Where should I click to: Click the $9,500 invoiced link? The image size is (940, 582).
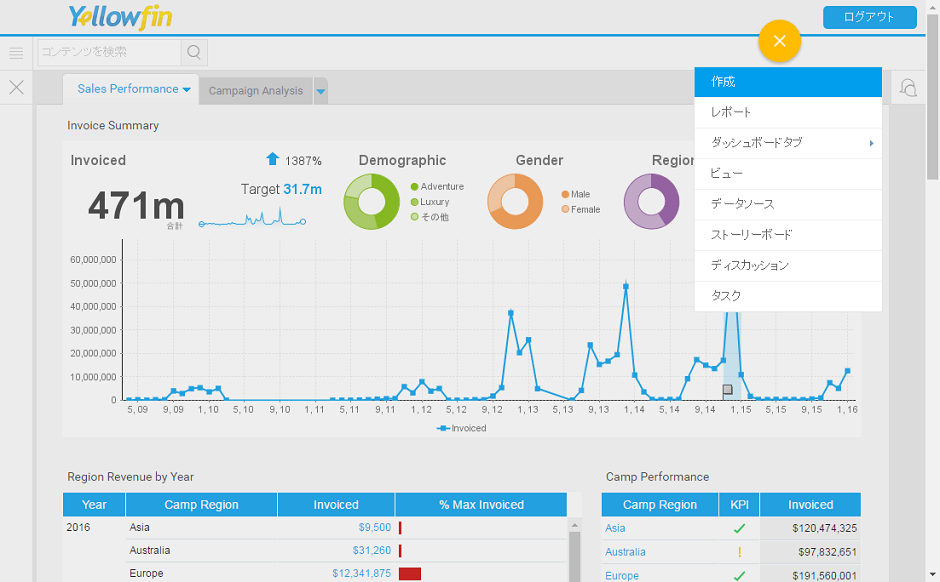[375, 527]
